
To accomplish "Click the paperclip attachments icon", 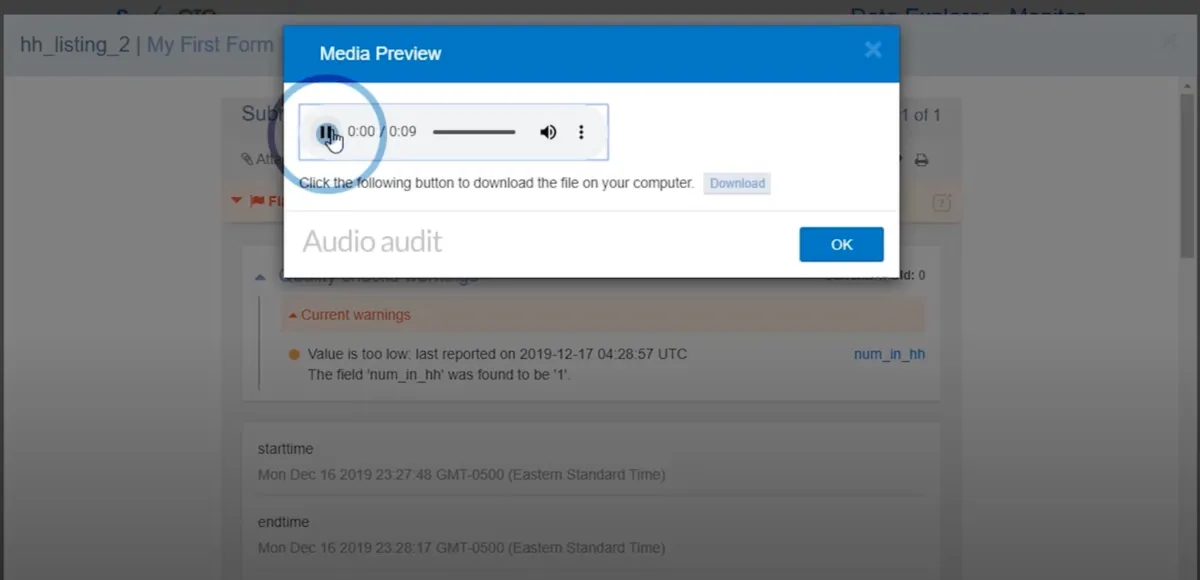I will (x=247, y=159).
